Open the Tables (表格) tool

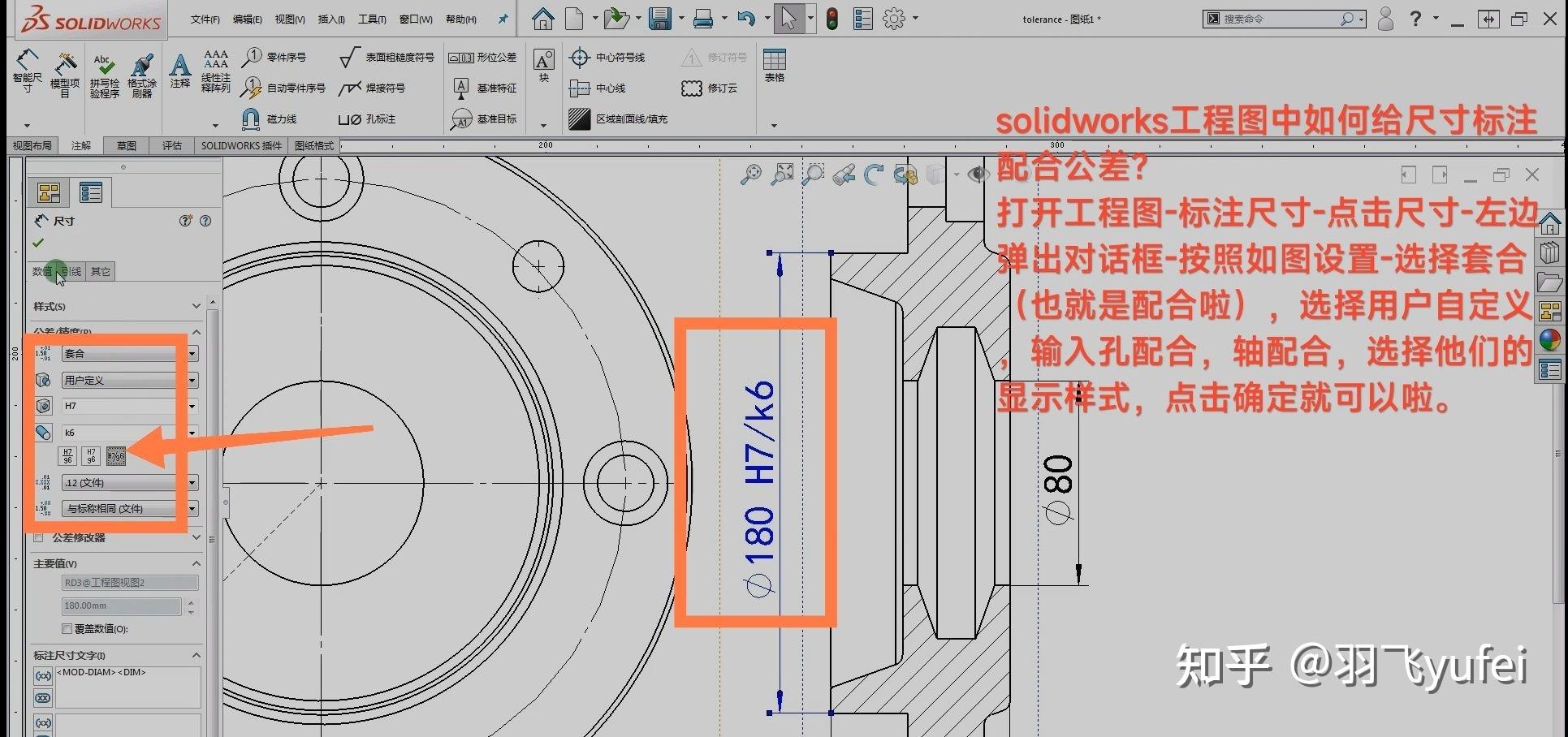coord(775,65)
